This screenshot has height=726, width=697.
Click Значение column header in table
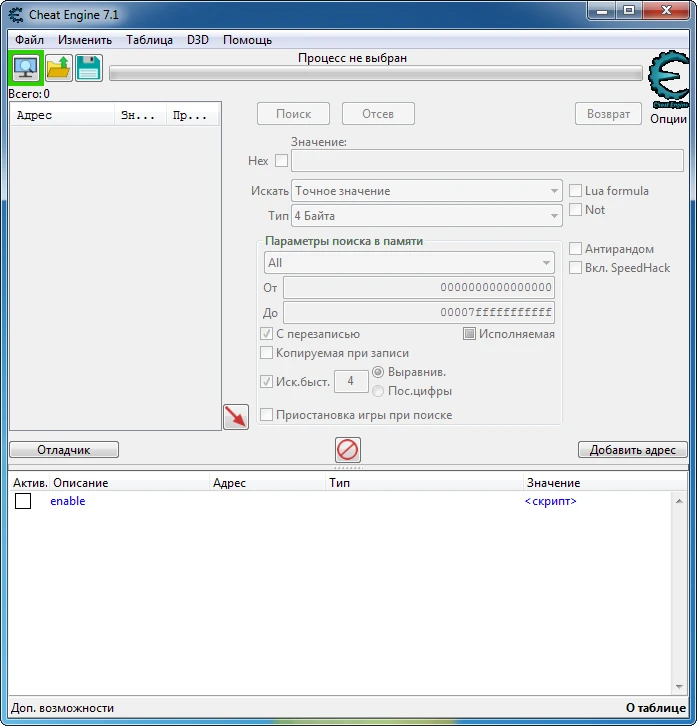[604, 483]
